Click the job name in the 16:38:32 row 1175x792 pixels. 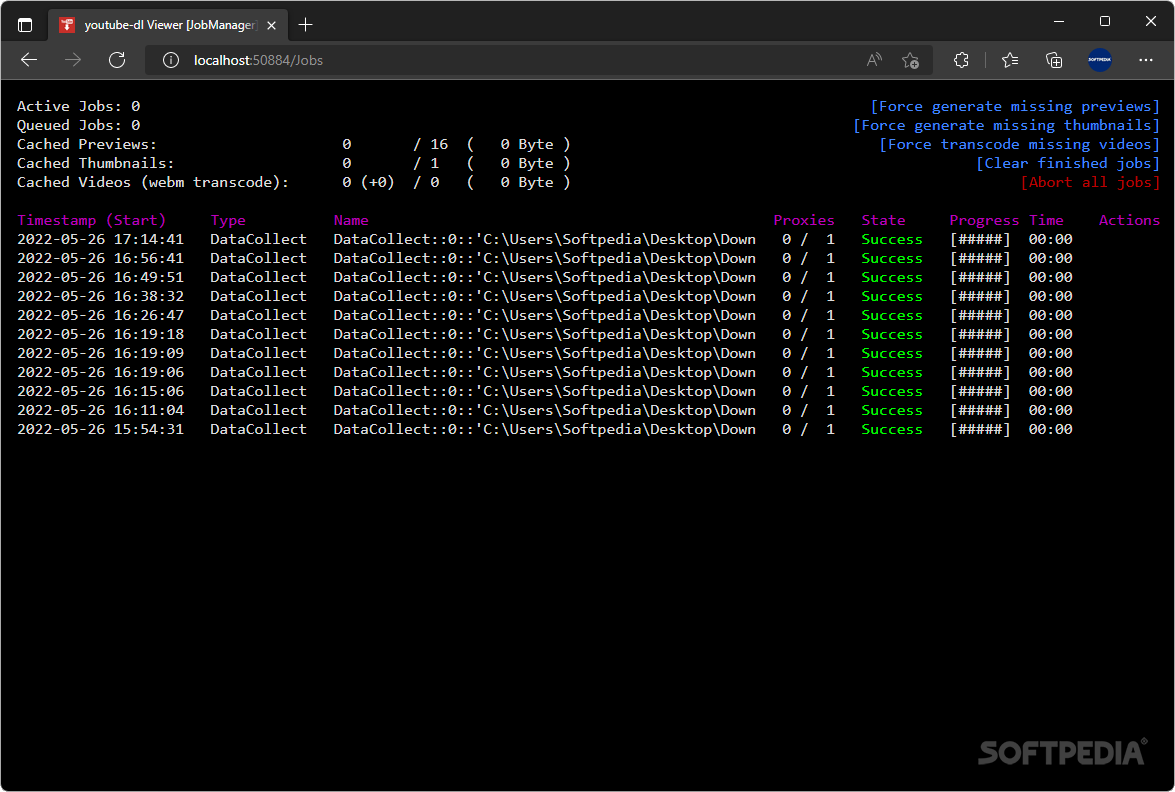click(545, 296)
